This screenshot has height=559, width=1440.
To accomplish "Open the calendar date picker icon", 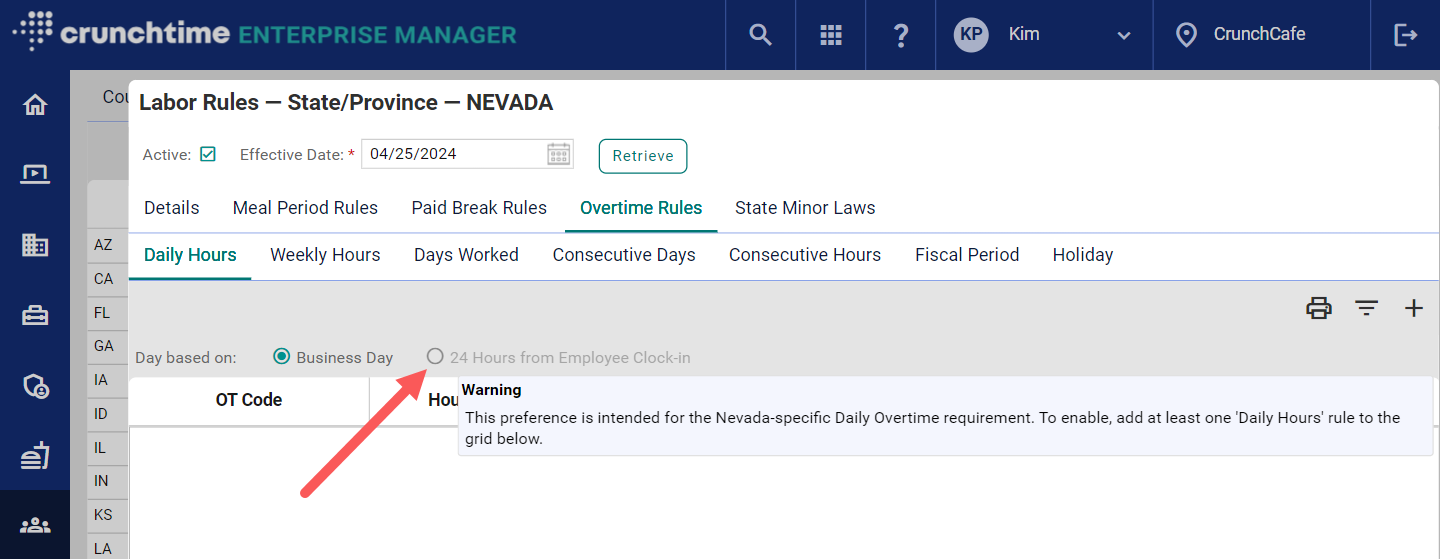I will click(x=559, y=154).
